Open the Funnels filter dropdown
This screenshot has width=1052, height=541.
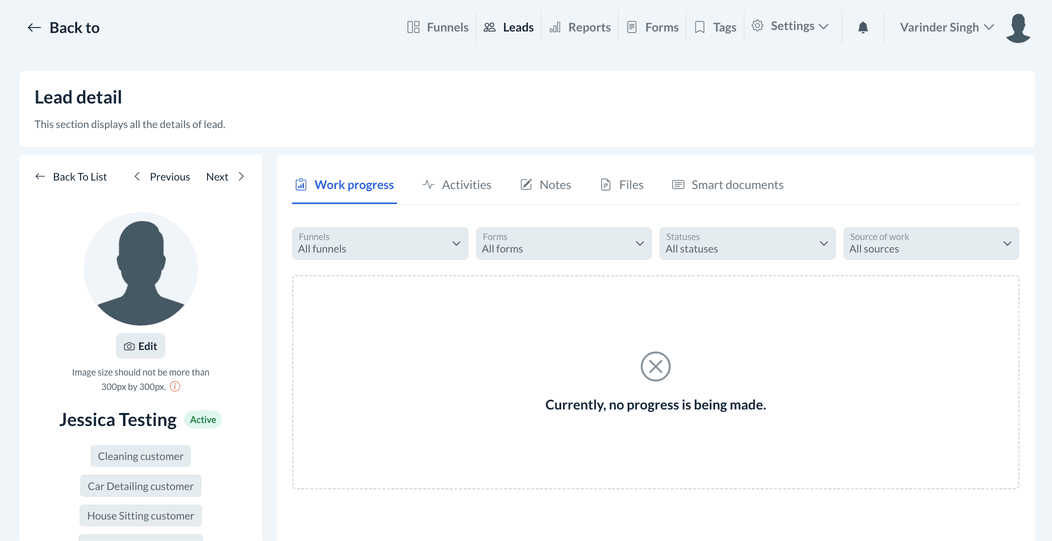[x=380, y=243]
